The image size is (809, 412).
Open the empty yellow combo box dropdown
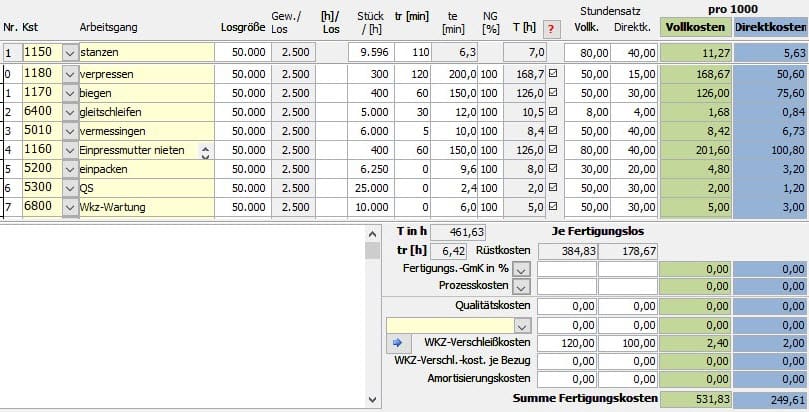522,325
